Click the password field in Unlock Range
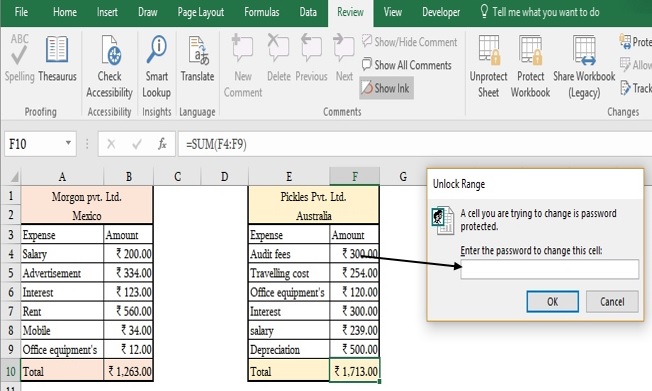This screenshot has width=652, height=391. point(550,269)
